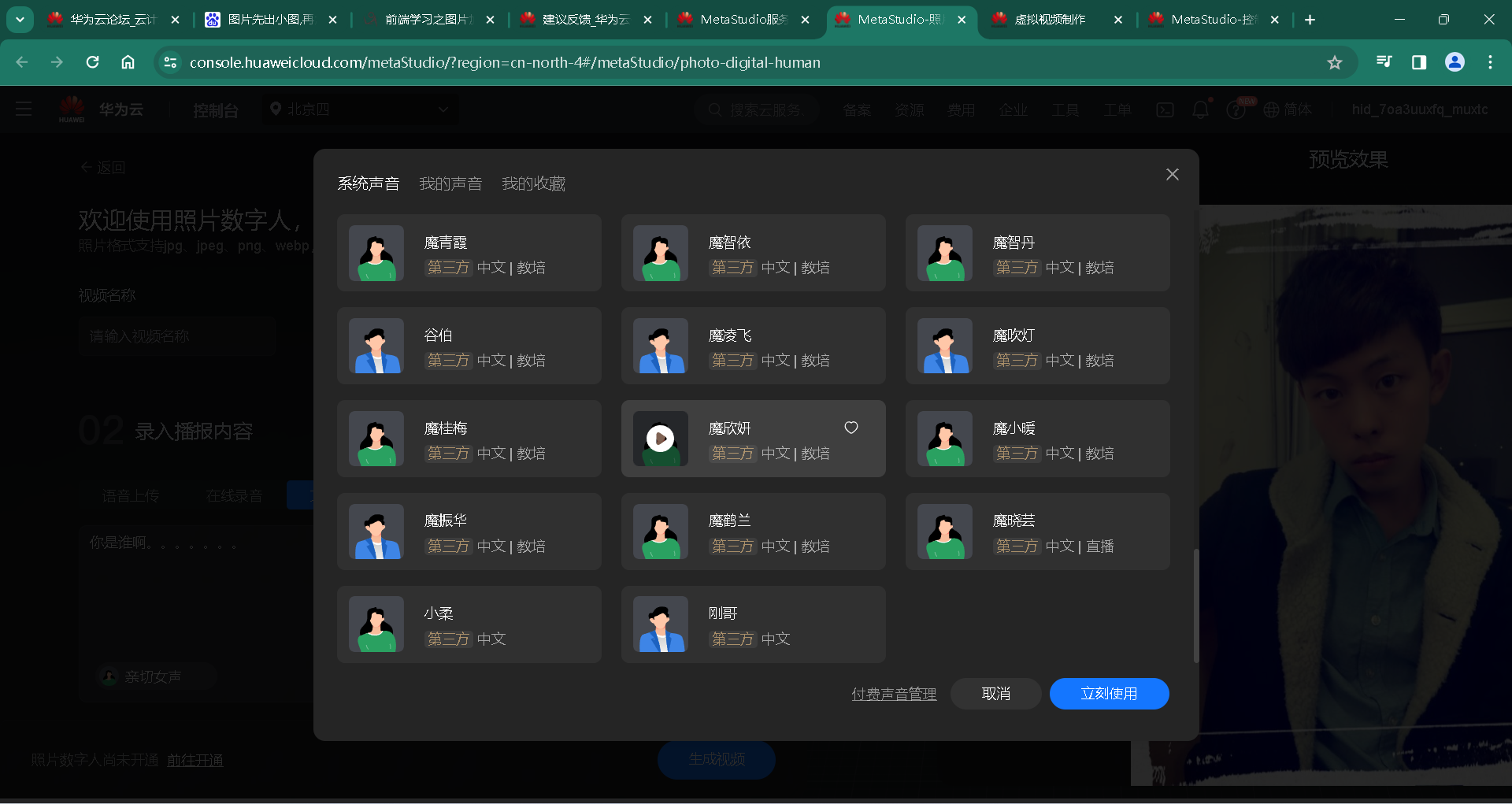
Task: Click the 搜索云服务 search box
Action: 758,109
